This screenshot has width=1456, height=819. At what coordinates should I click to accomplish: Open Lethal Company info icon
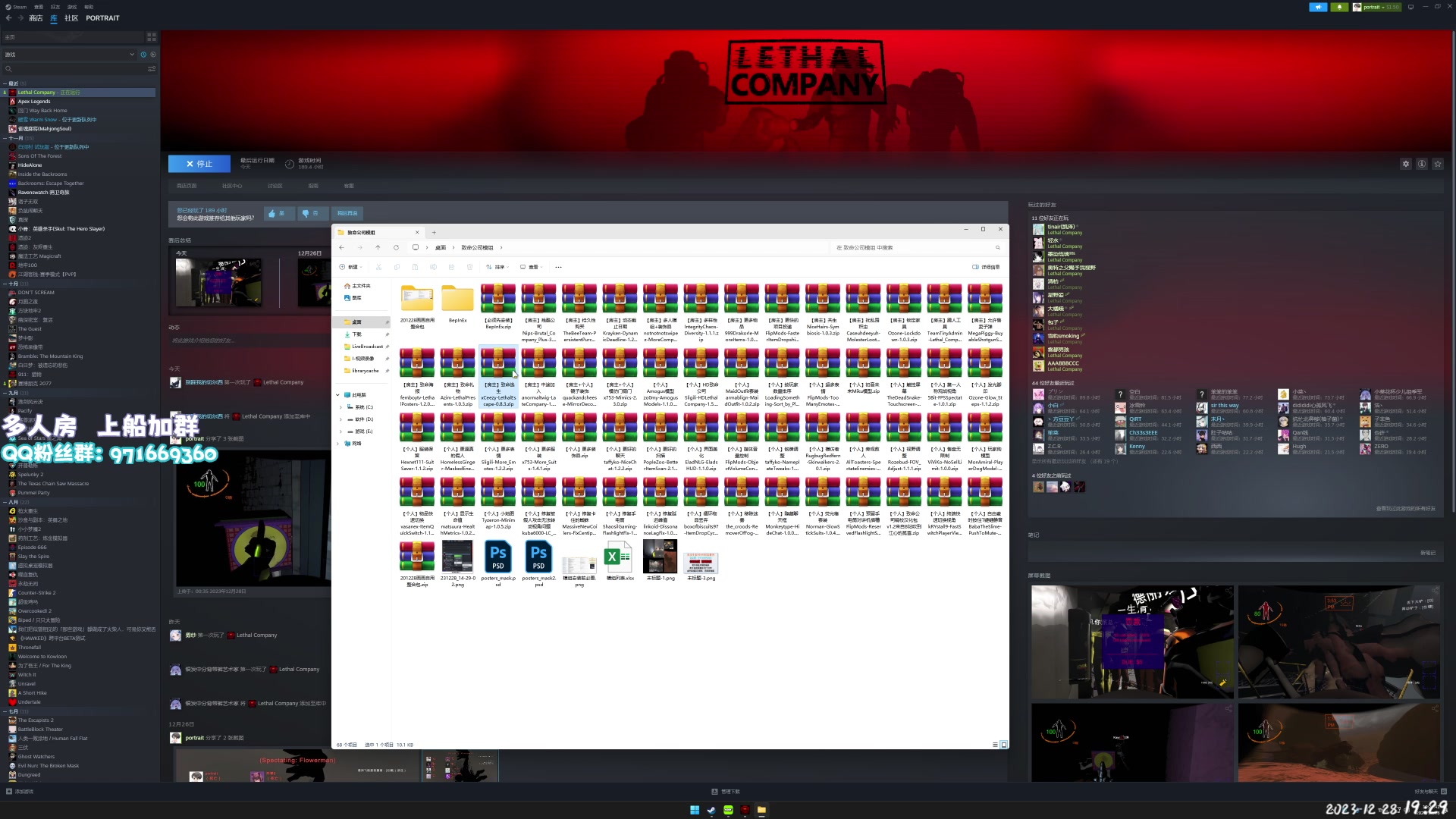click(1422, 164)
